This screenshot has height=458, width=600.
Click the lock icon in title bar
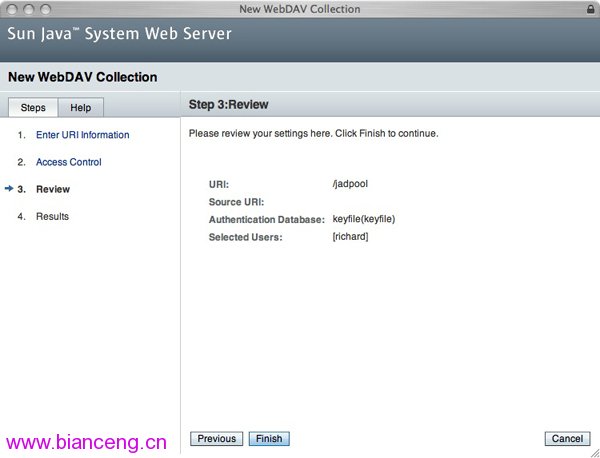(590, 9)
